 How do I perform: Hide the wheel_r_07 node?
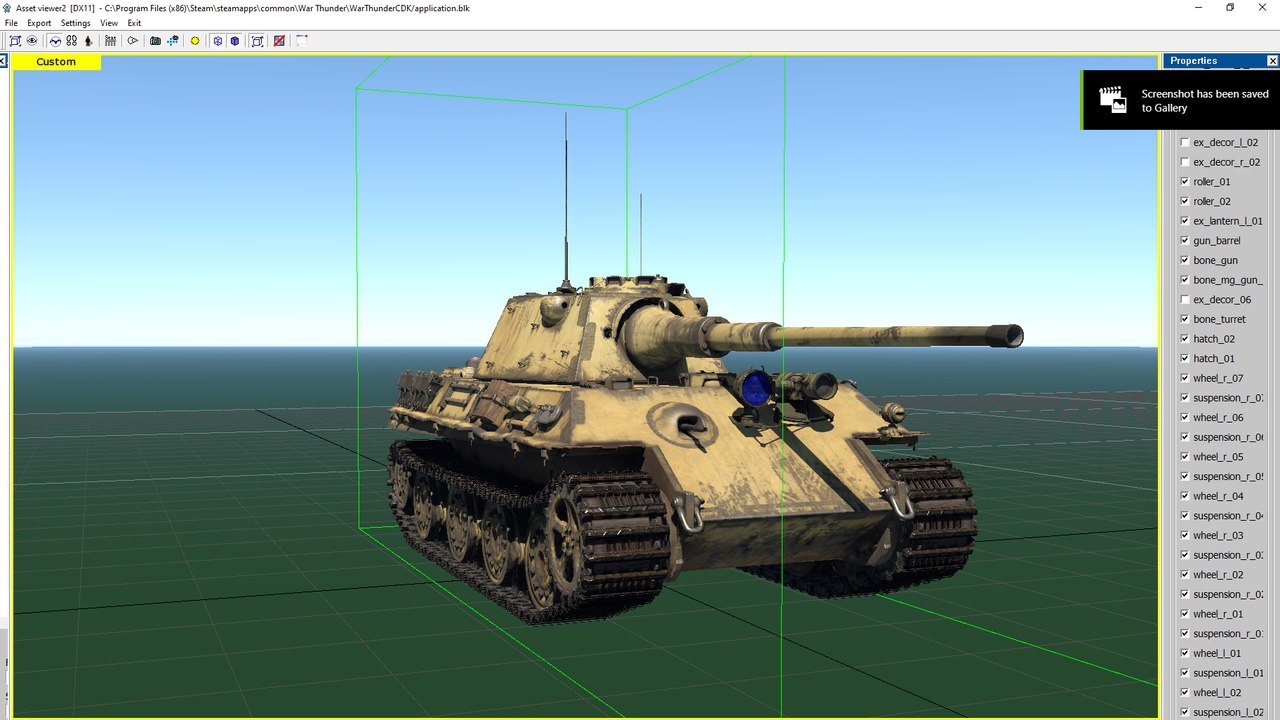(1185, 378)
